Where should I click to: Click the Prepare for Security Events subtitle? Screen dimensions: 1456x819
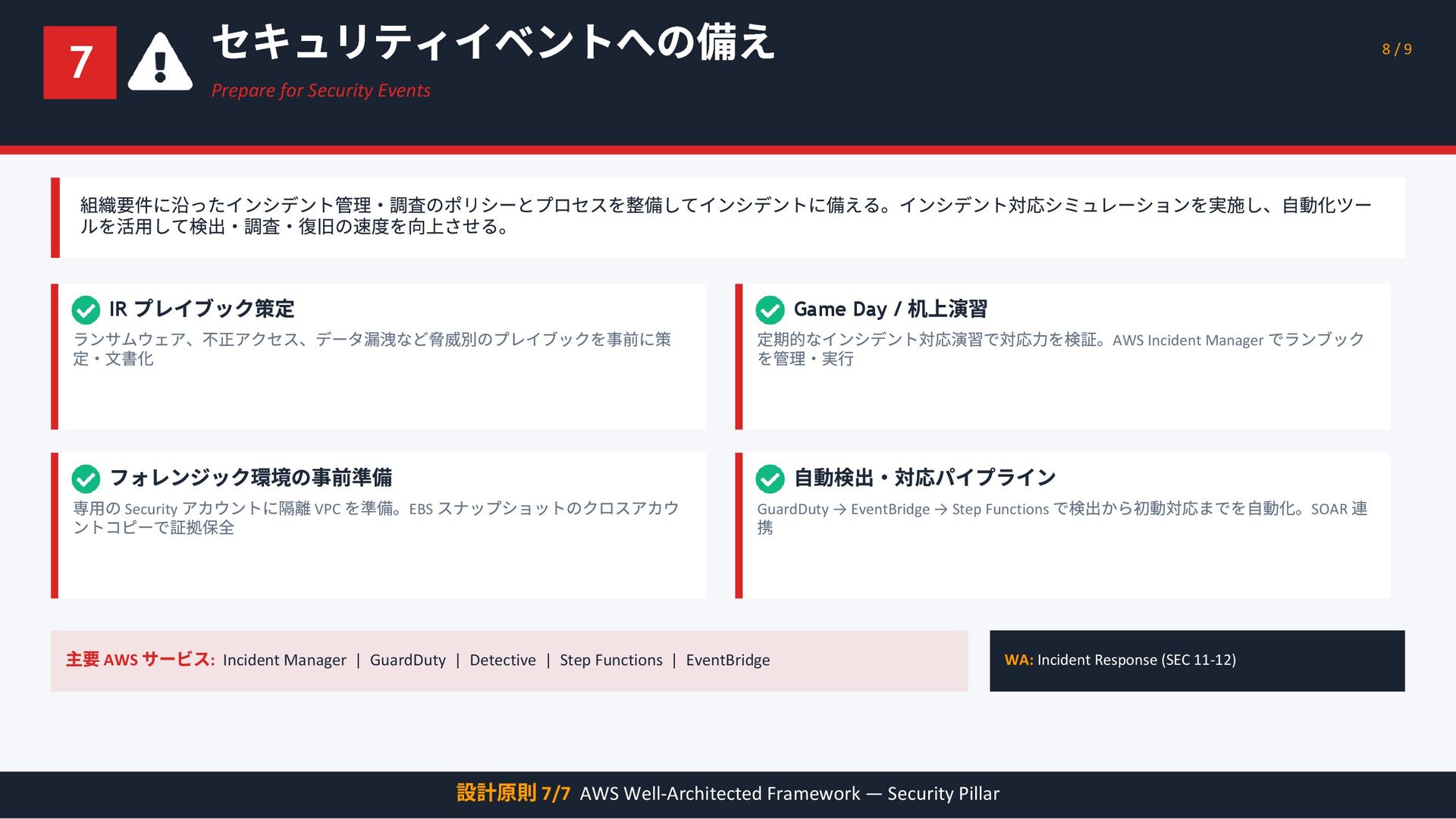click(x=321, y=90)
